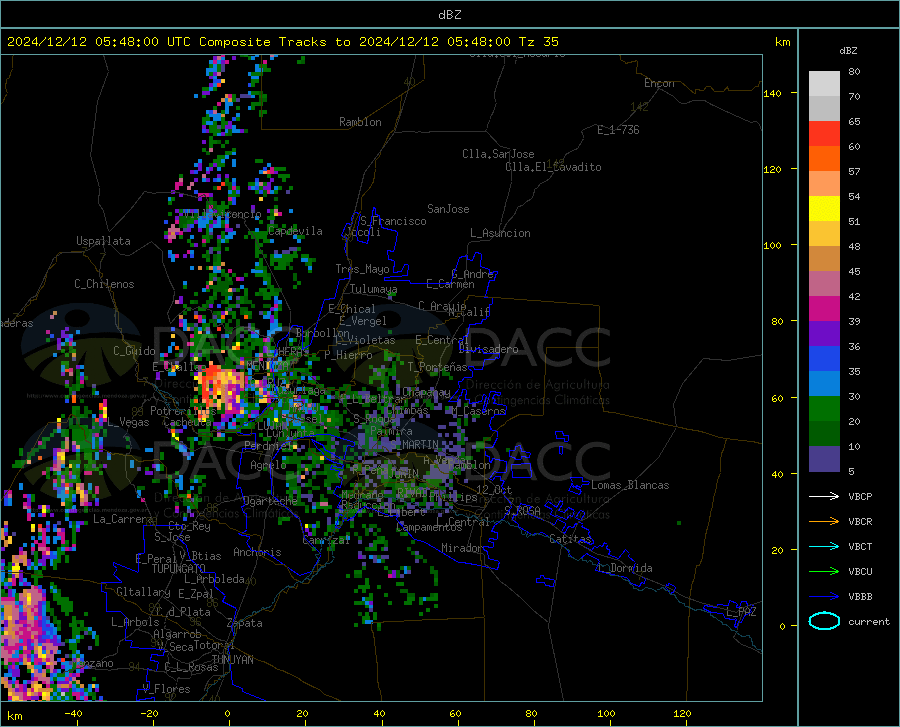Click the 'Anchoris' place label
Viewport: 900px width, 727px height.
(257, 552)
